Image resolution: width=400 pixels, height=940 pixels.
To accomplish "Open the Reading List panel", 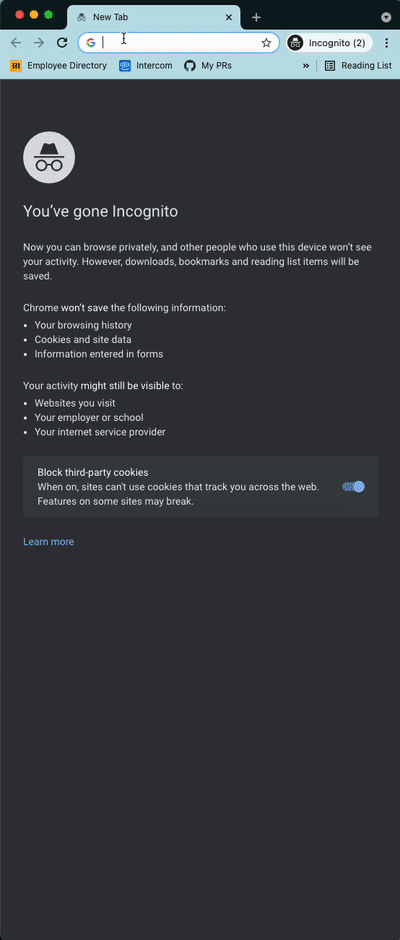I will point(358,66).
